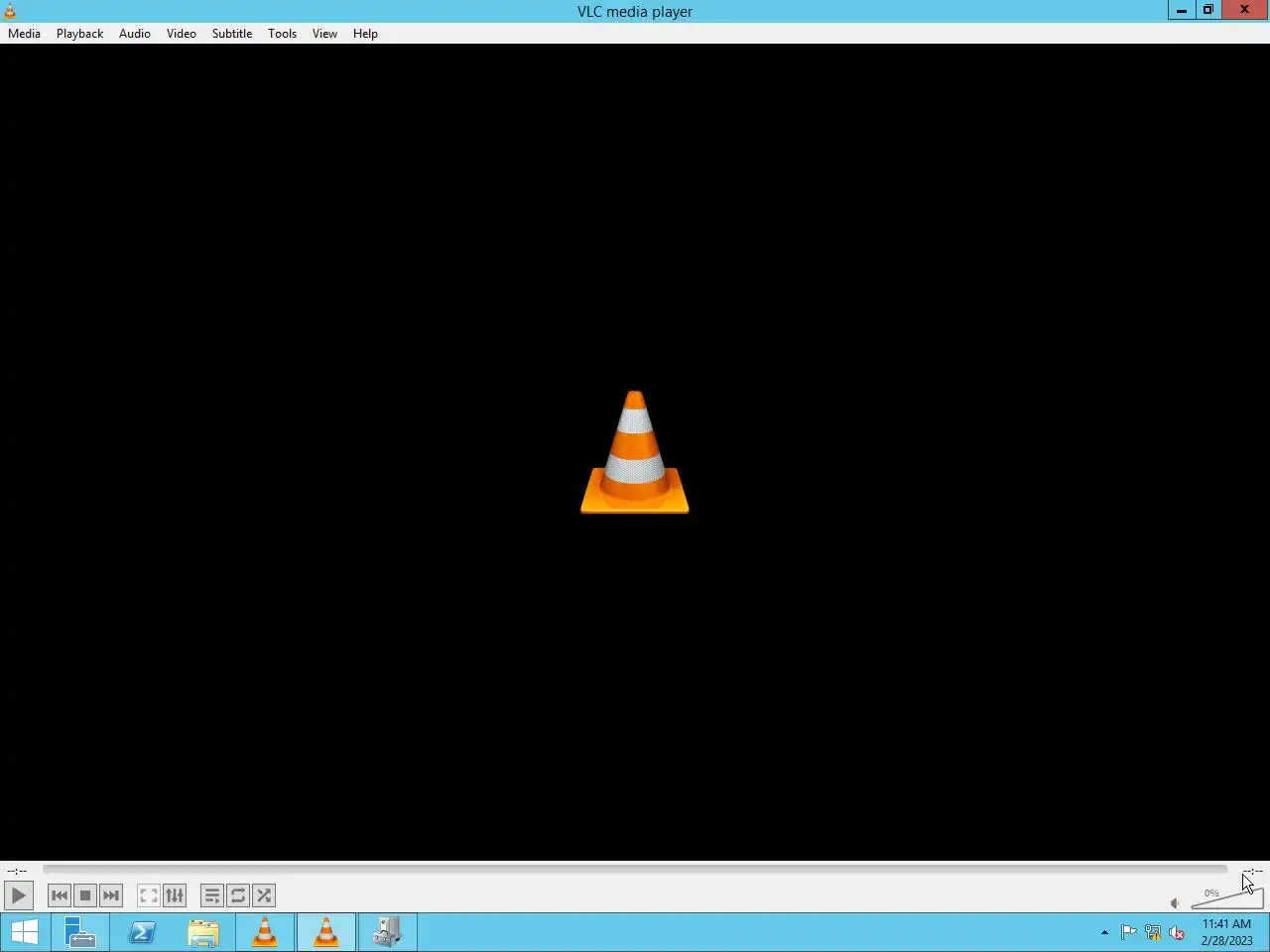Restore down the VLC window
The width and height of the screenshot is (1270, 952).
coord(1208,10)
